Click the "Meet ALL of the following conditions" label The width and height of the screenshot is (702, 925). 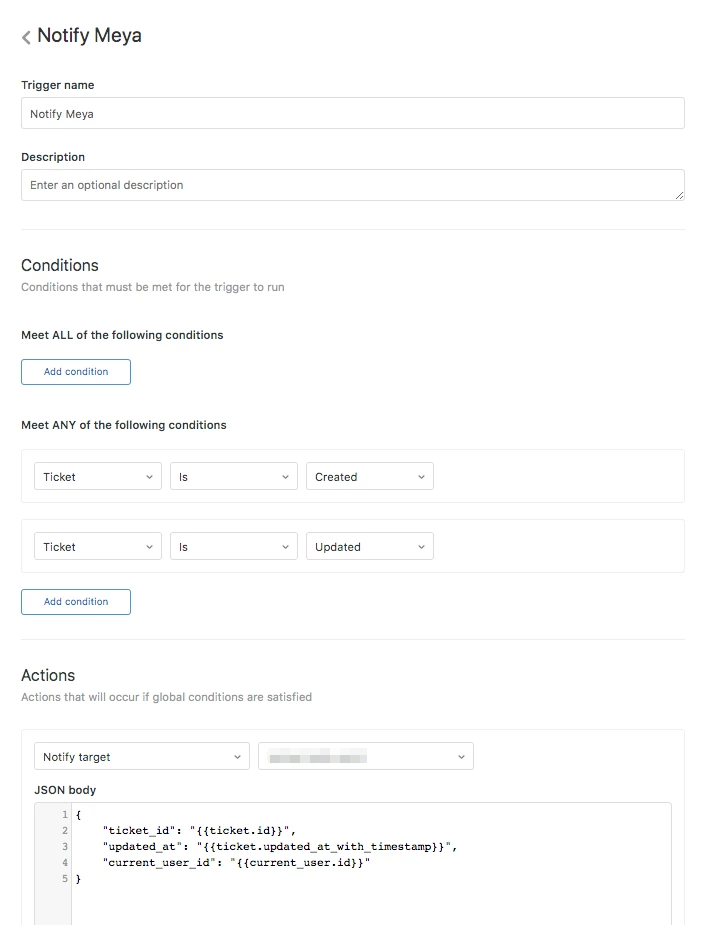(x=122, y=334)
